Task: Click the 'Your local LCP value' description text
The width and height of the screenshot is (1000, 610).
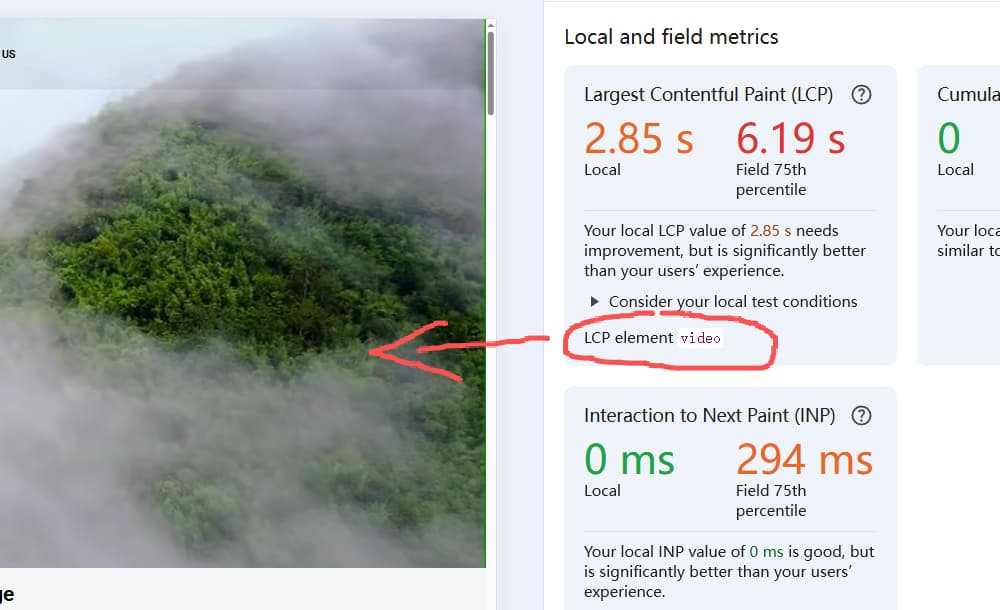Action: click(x=725, y=251)
